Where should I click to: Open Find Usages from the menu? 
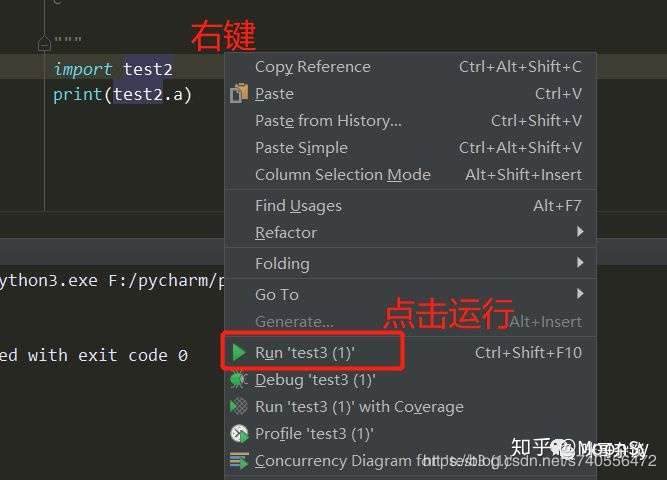coord(298,206)
